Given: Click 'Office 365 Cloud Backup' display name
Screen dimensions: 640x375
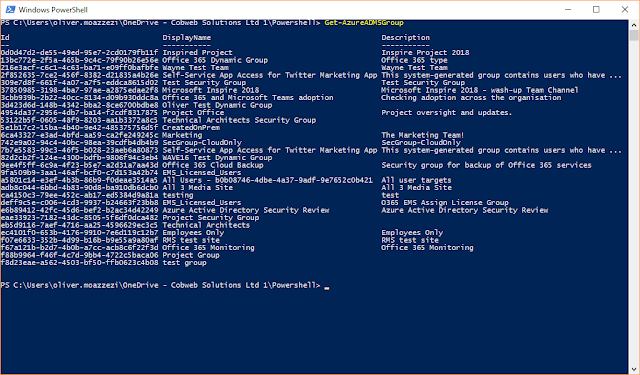Looking at the screenshot, I should click(x=213, y=165).
